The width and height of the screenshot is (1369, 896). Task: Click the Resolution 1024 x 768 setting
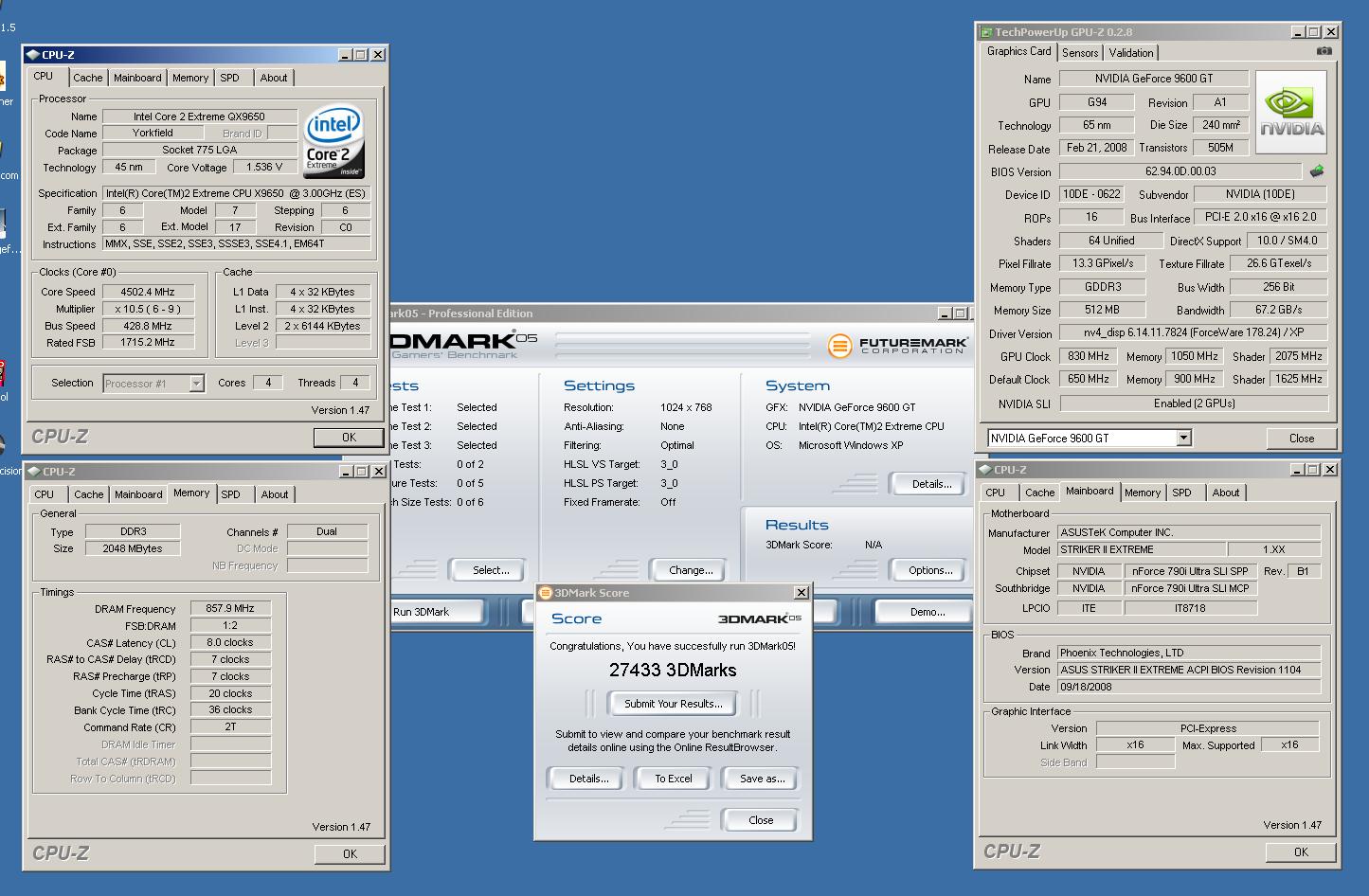[686, 407]
